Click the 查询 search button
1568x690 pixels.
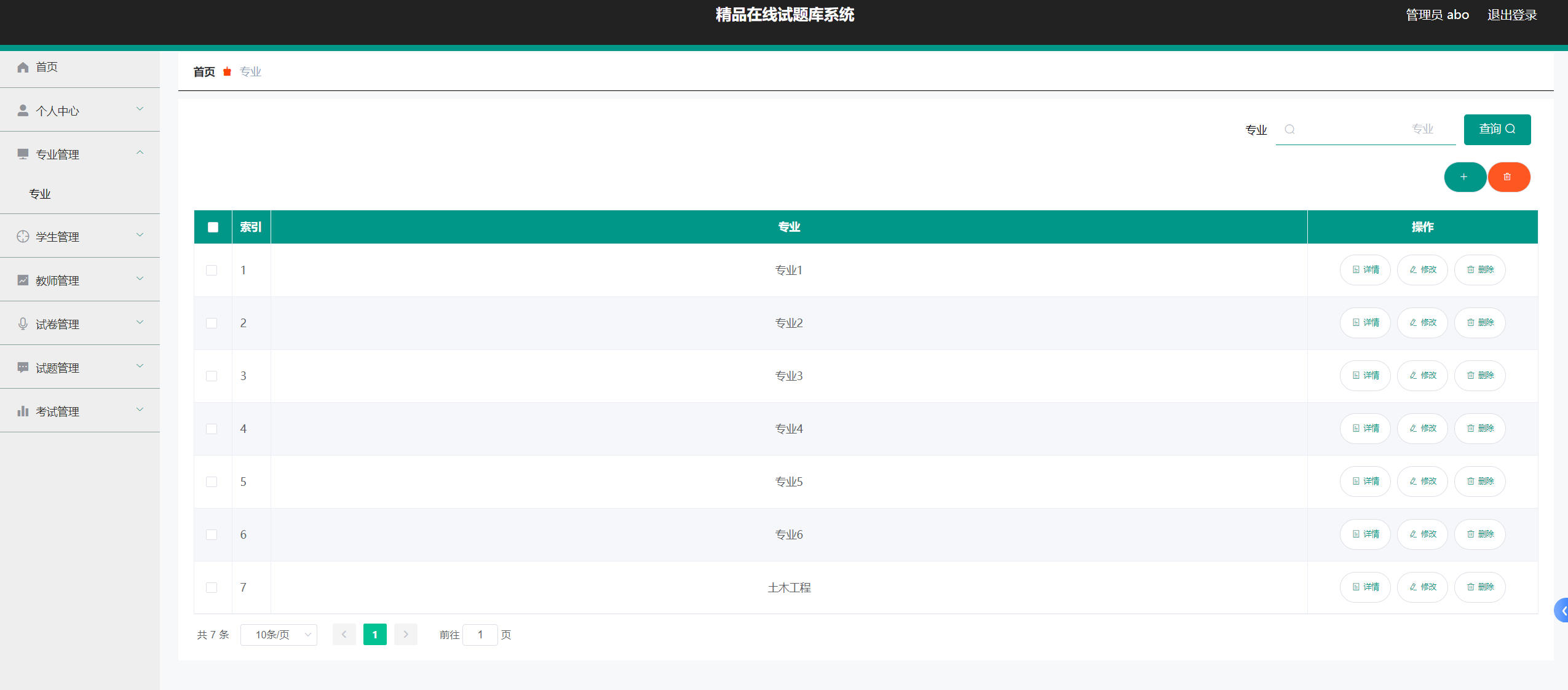click(x=1497, y=129)
